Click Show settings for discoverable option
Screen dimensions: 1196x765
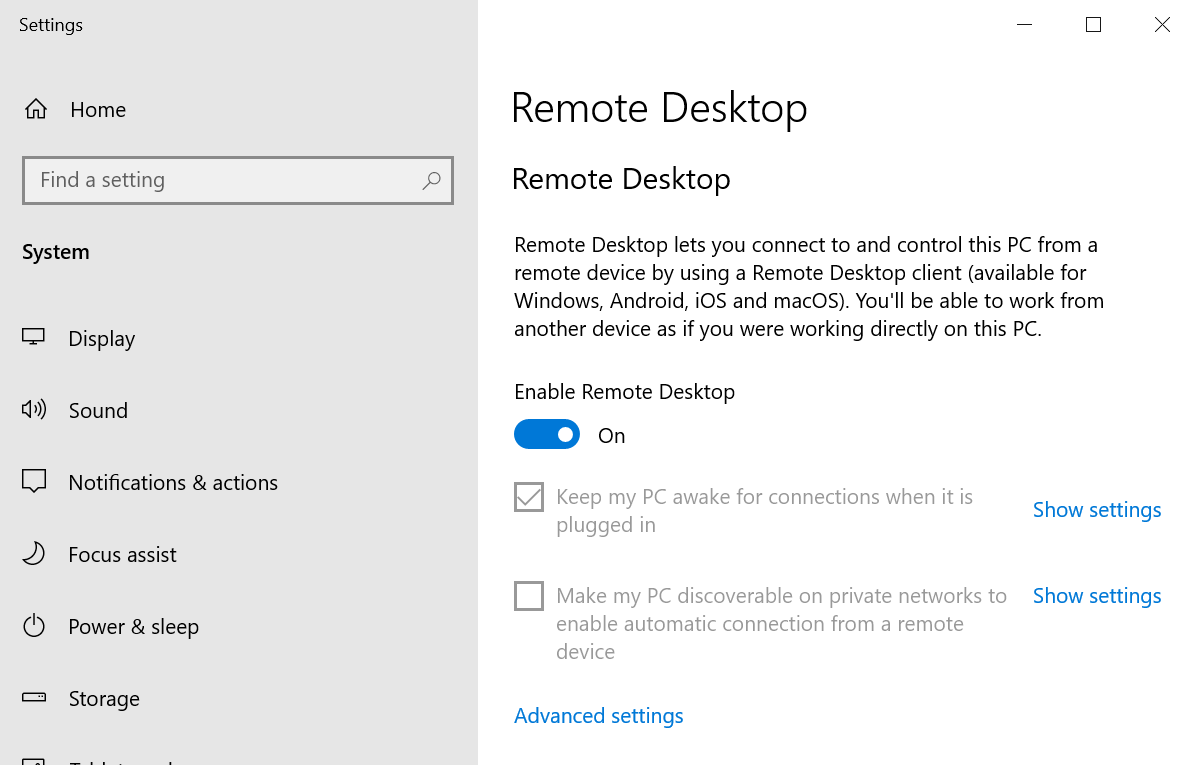click(1096, 596)
